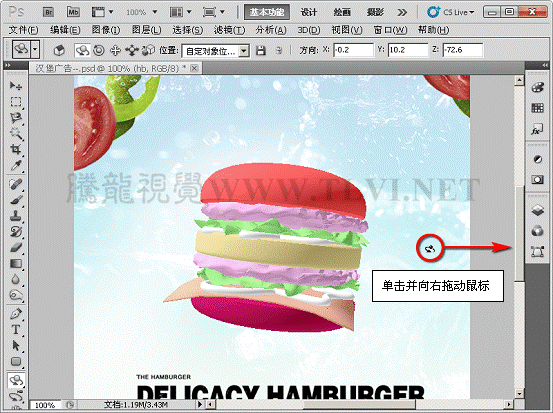Choose the 3D roll tool option
Image resolution: width=553 pixels, height=413 pixels.
99,50
